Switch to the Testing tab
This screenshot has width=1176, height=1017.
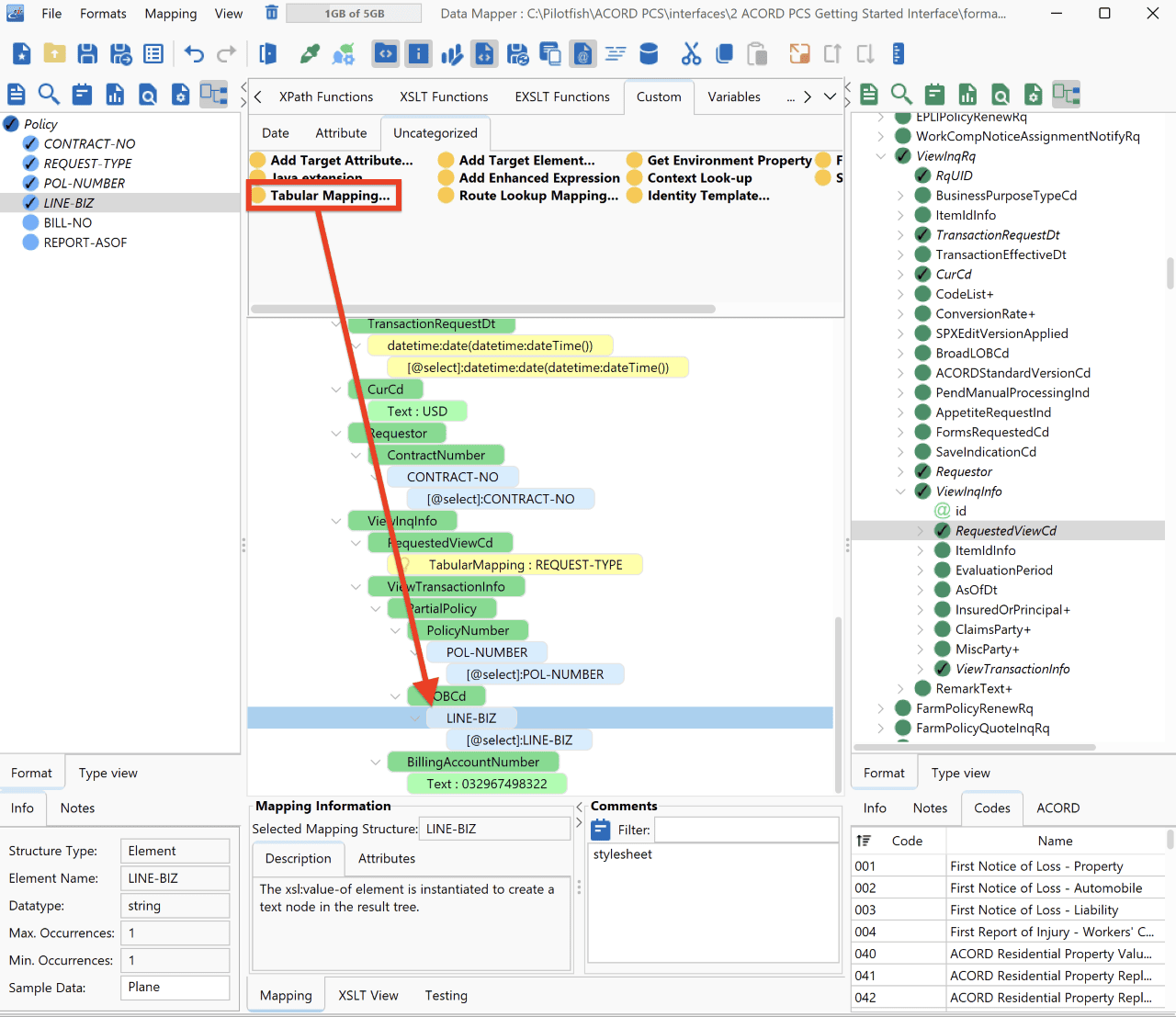point(447,996)
